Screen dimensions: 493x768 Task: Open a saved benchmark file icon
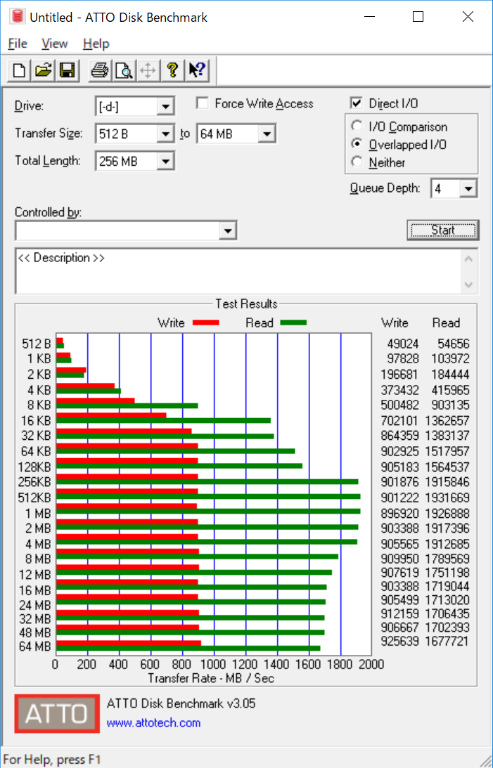(43, 71)
